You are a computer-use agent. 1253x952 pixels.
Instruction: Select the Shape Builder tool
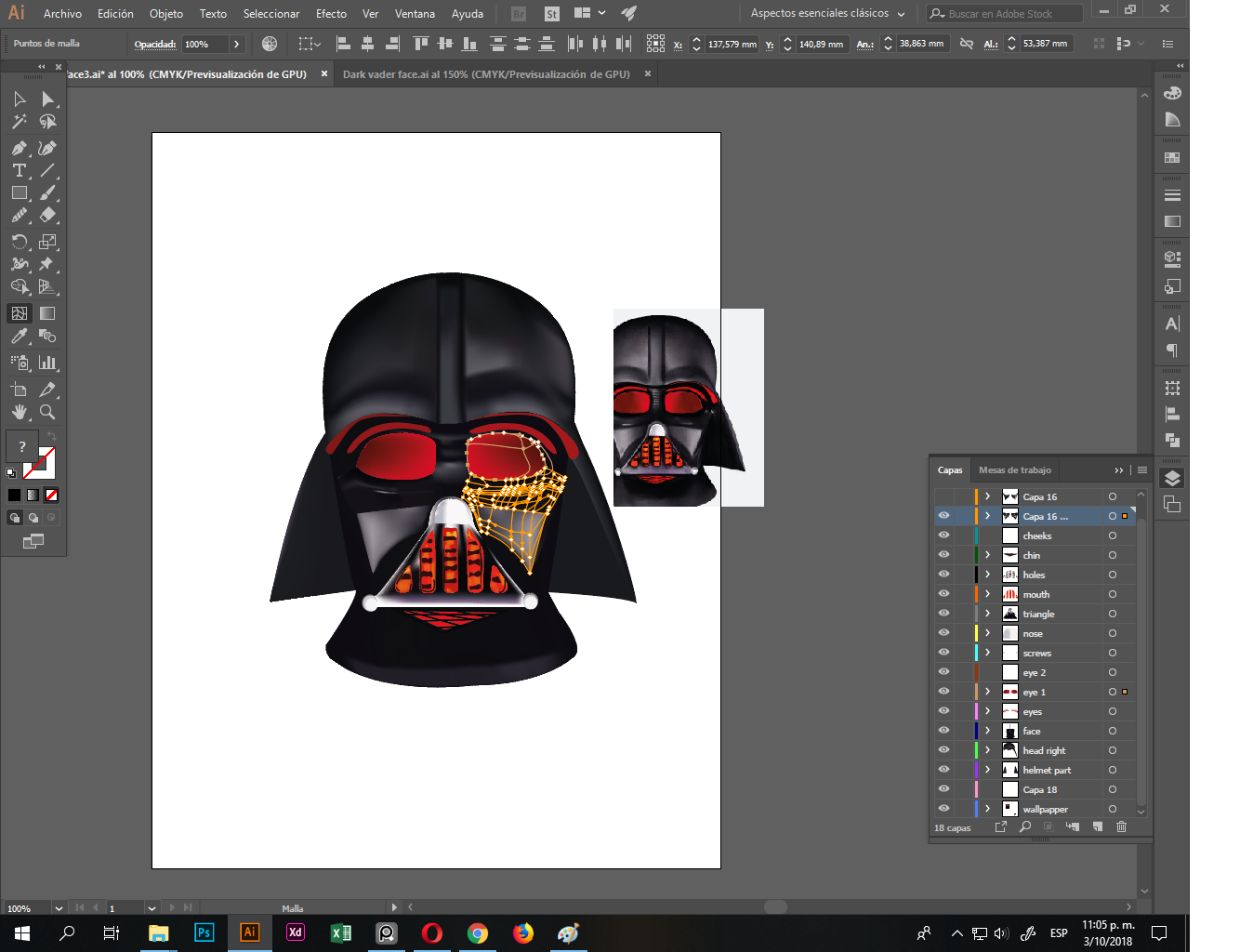click(x=20, y=286)
